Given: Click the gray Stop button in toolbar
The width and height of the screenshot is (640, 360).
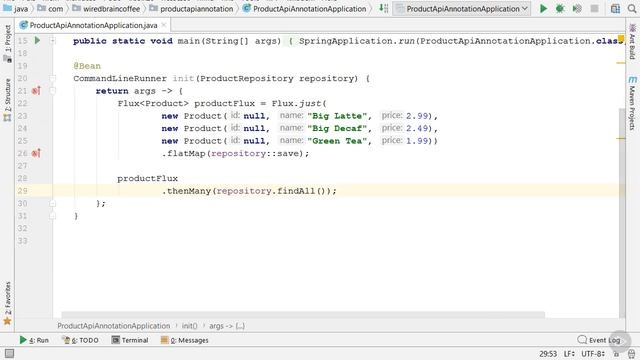Looking at the screenshot, I should click(594, 9).
